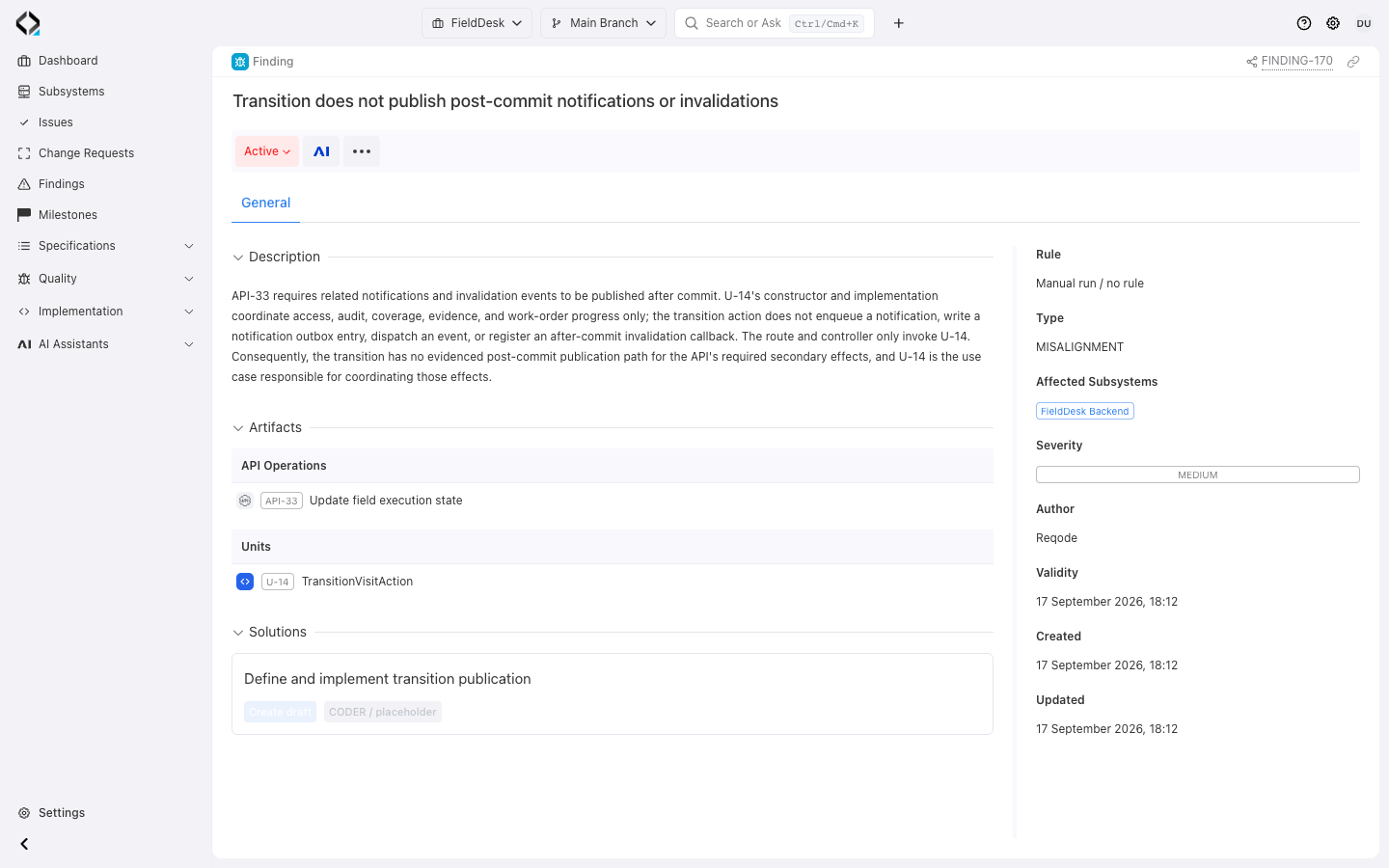Collapse the Artifacts section
Image resolution: width=1389 pixels, height=868 pixels.
click(x=238, y=428)
